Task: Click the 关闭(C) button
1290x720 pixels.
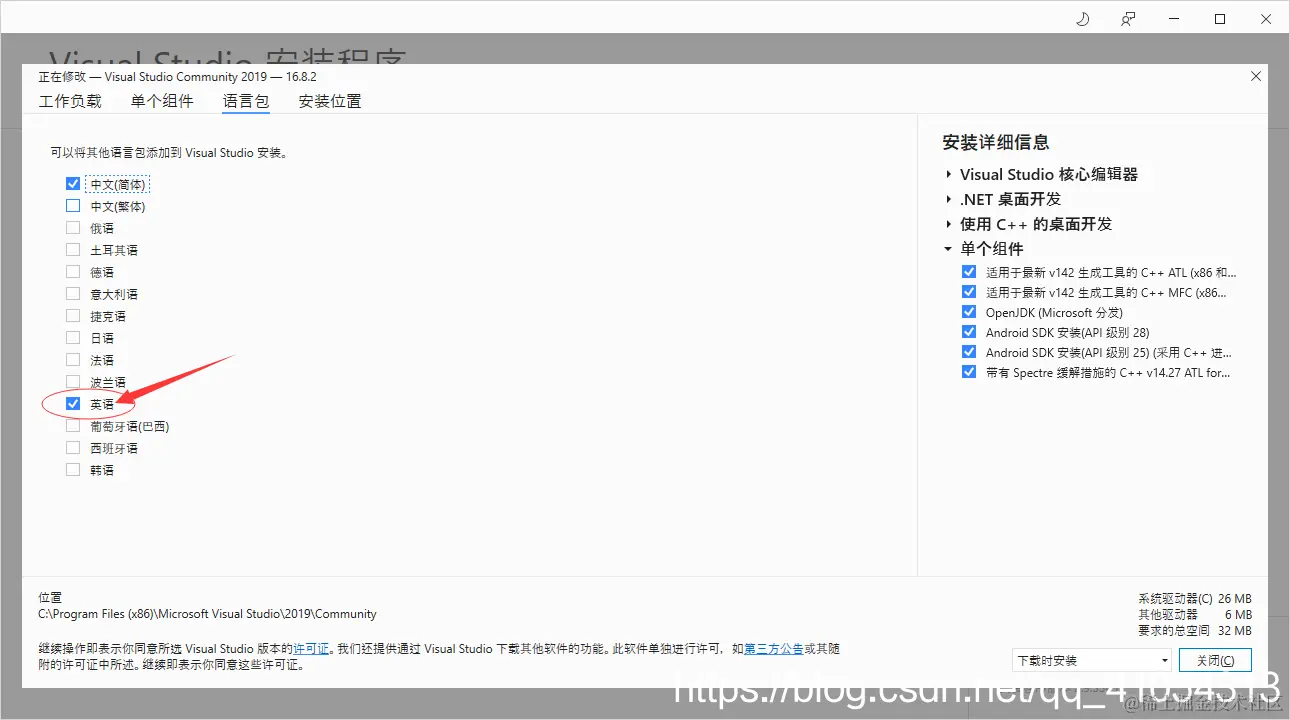Action: [x=1215, y=660]
